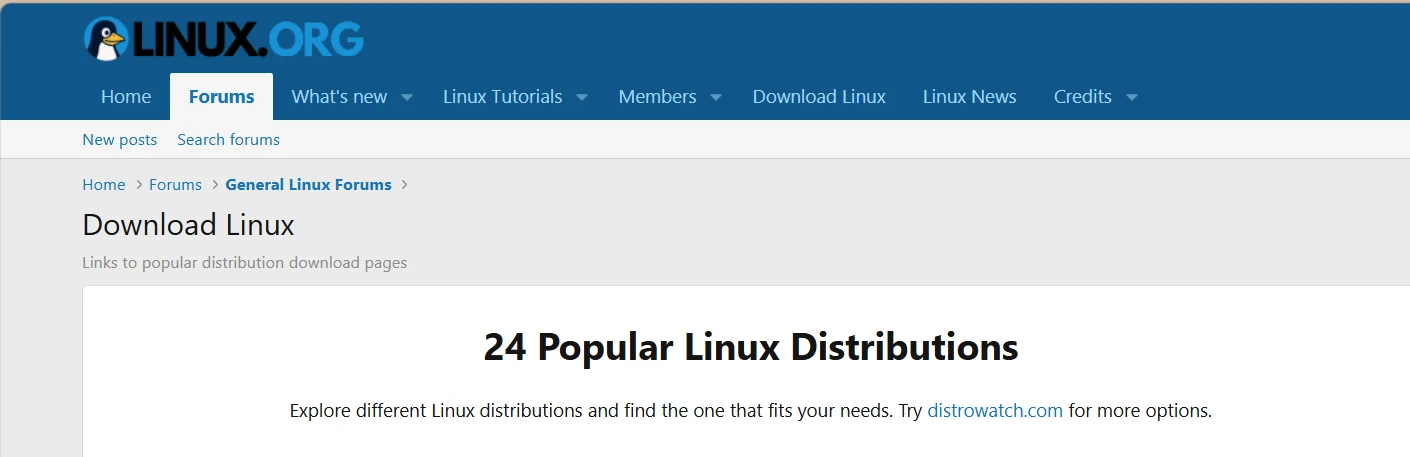Open the General Linux Forums breadcrumb
This screenshot has height=457, width=1410.
[309, 185]
